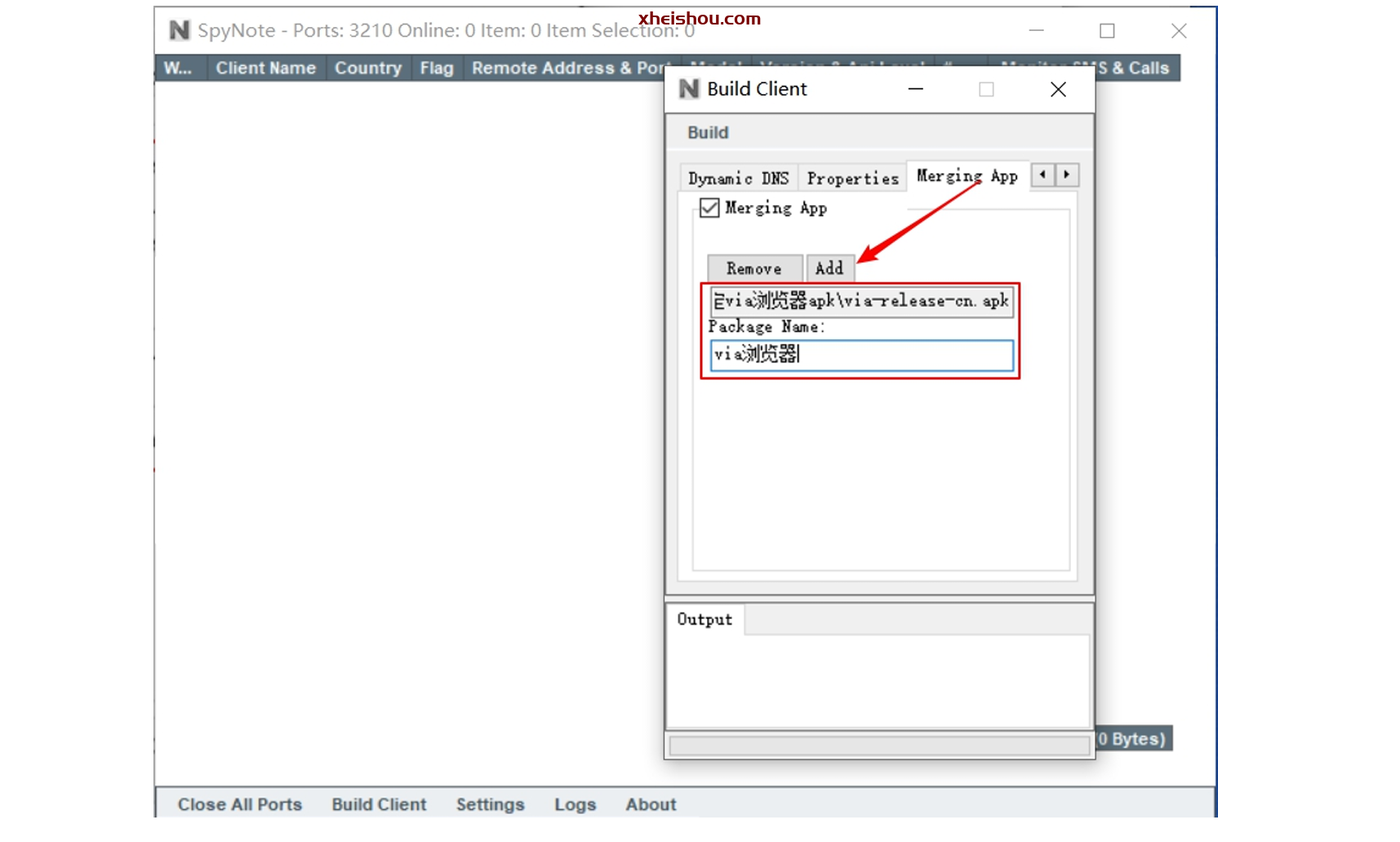Screen dimensions: 1400x842
Task: Open About in SpyNote bottom bar
Action: click(x=651, y=804)
